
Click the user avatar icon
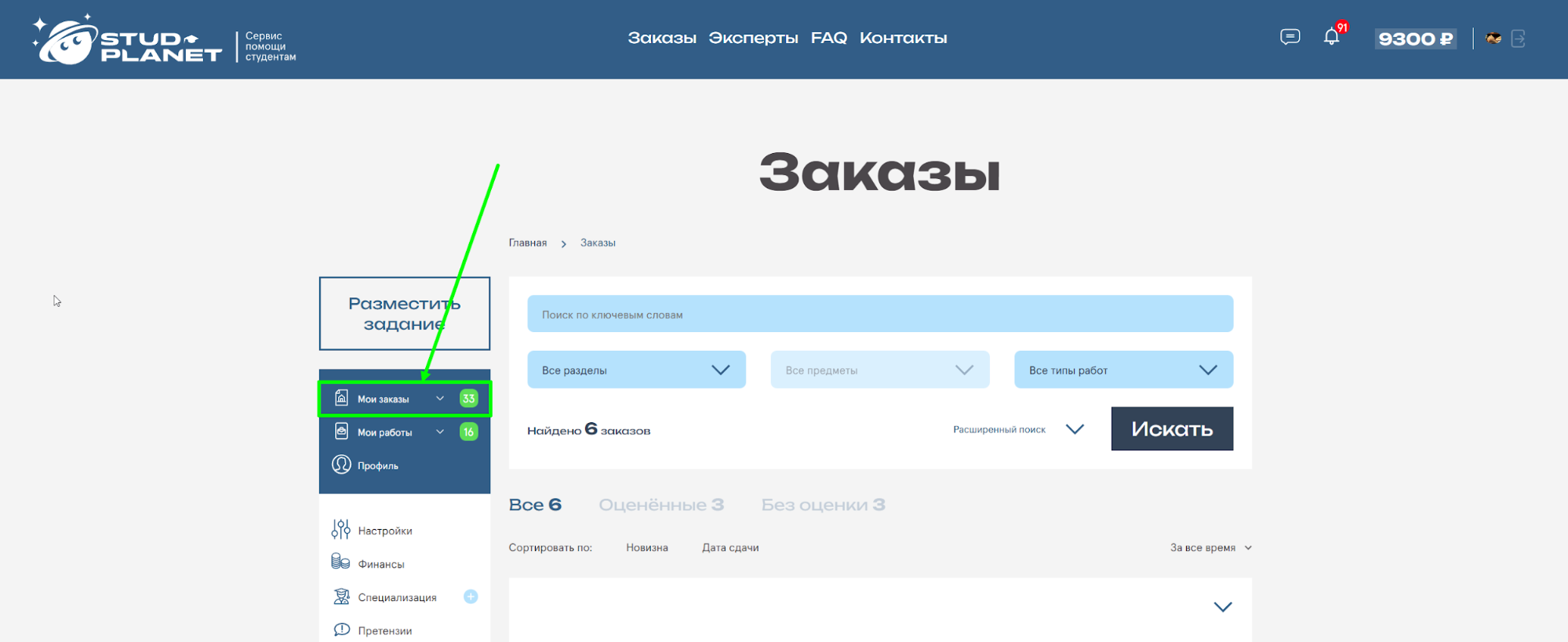click(x=1493, y=38)
